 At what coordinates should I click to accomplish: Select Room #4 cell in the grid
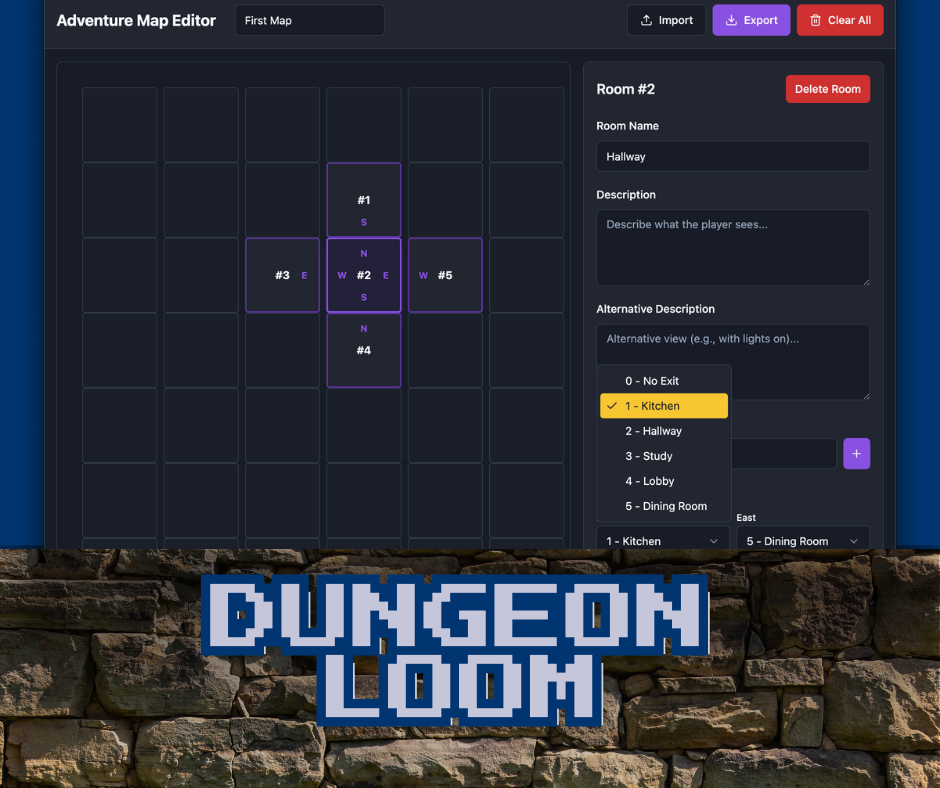click(364, 350)
